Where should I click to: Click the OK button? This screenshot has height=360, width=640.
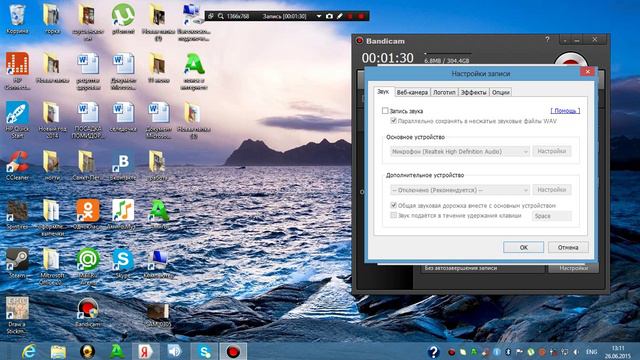(x=523, y=247)
